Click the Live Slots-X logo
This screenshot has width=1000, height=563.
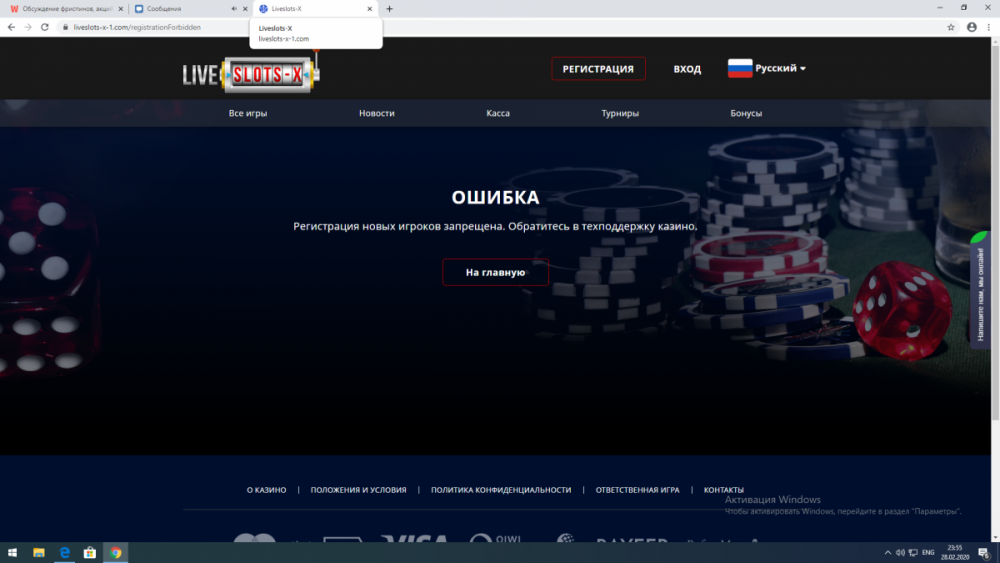coord(251,72)
